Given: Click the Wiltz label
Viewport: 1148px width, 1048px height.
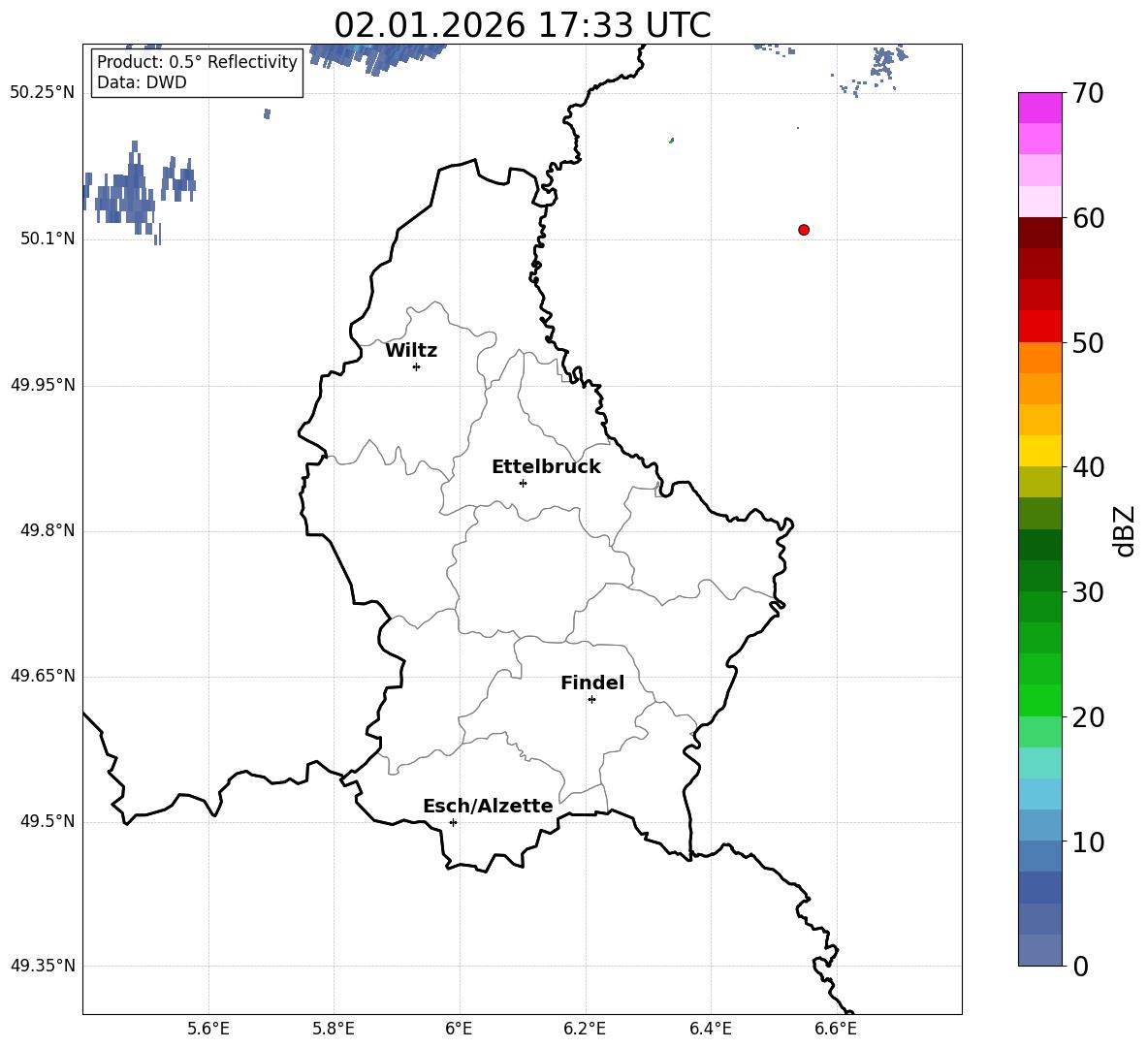Looking at the screenshot, I should coord(411,351).
